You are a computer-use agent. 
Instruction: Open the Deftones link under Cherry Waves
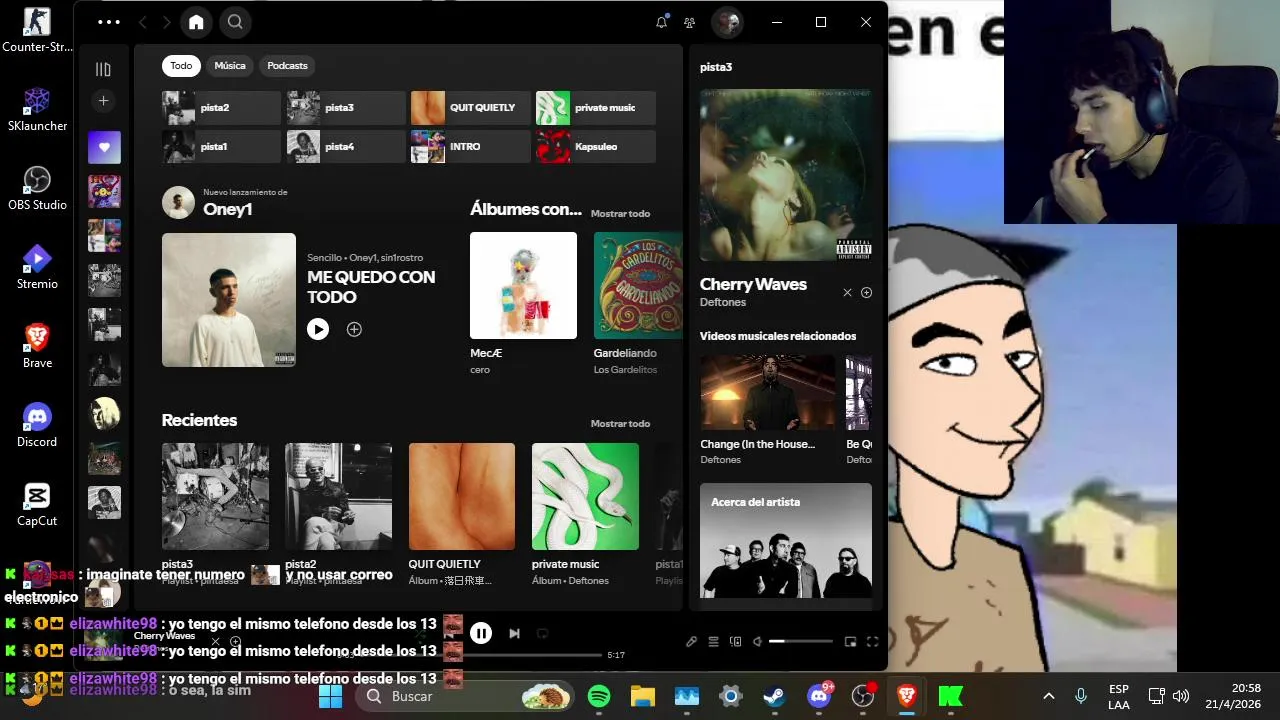[723, 302]
